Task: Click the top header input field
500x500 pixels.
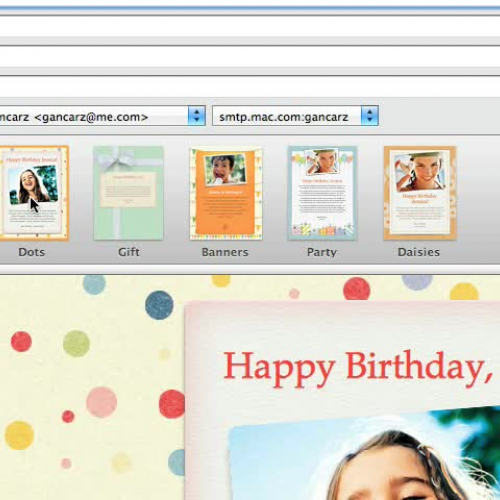Action: [250, 26]
